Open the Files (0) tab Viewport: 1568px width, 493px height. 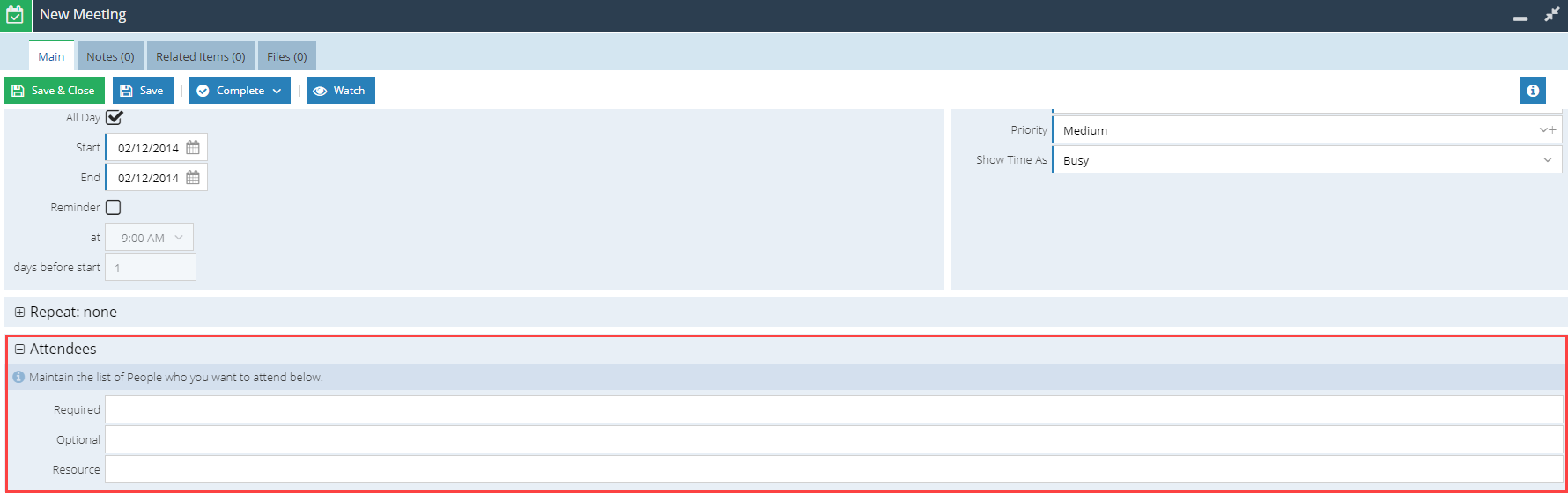[287, 56]
